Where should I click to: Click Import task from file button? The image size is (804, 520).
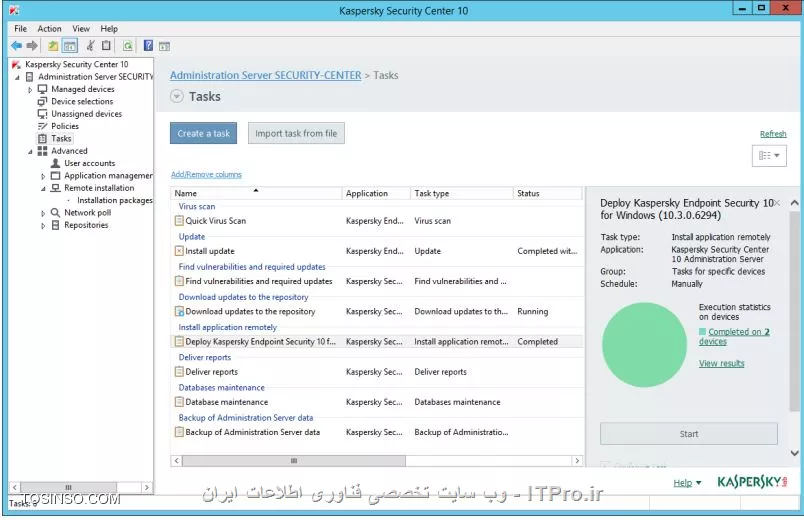click(x=296, y=133)
